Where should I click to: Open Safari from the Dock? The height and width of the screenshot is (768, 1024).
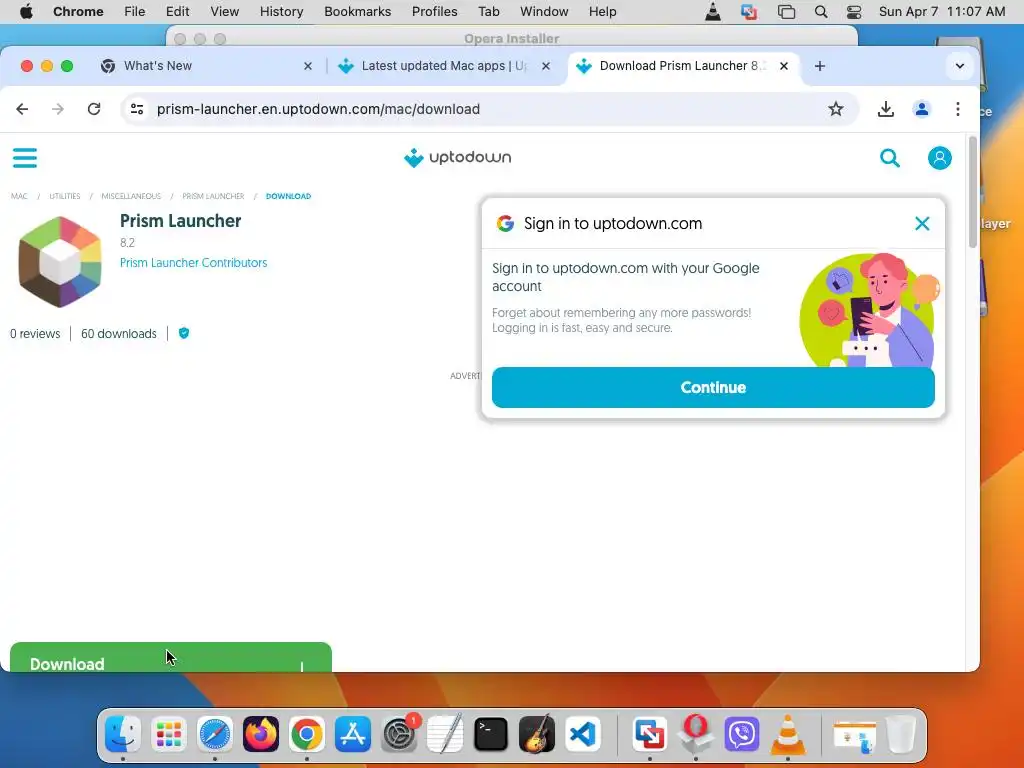[215, 735]
